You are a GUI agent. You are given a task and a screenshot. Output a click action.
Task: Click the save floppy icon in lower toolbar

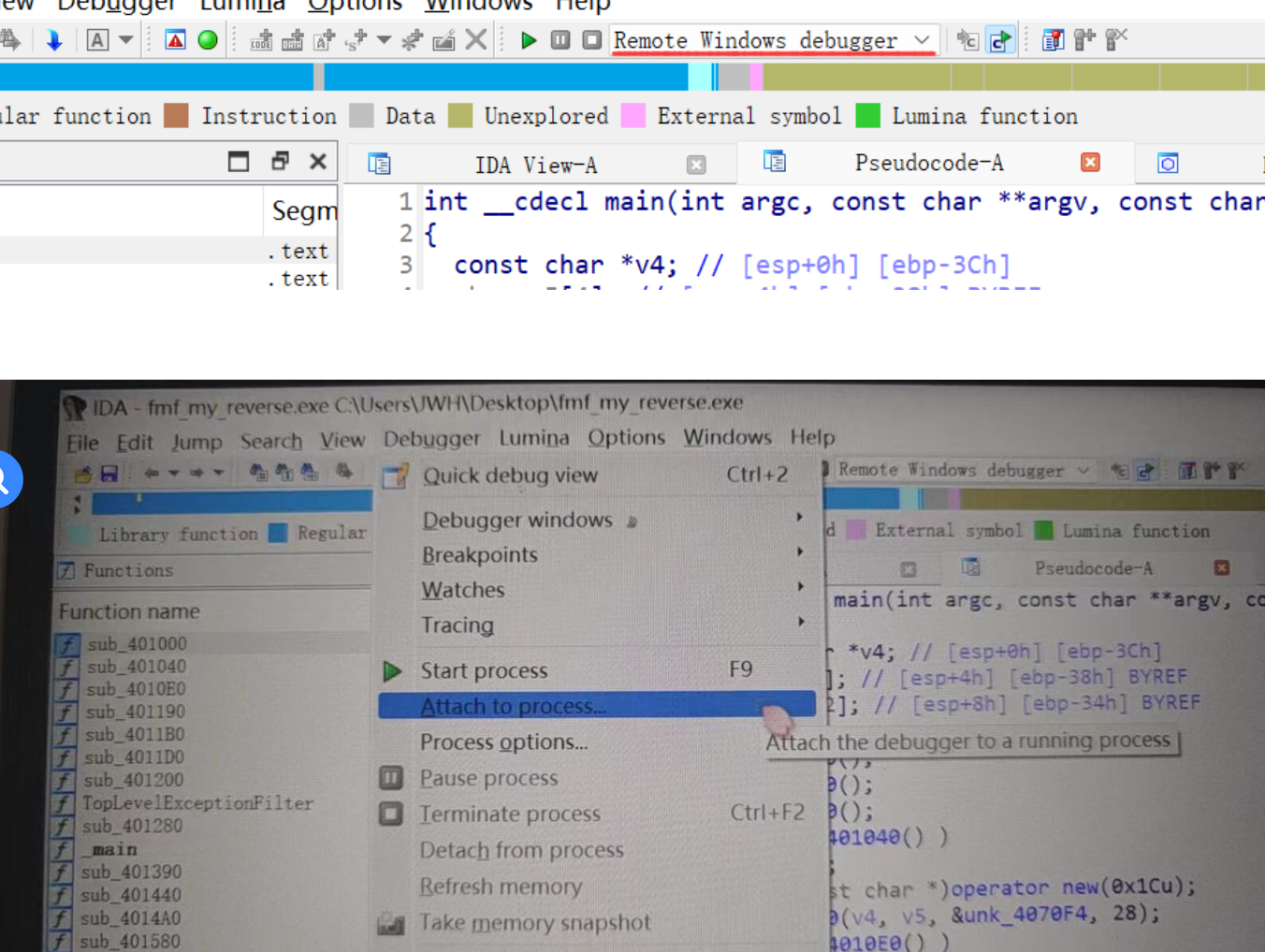(109, 473)
